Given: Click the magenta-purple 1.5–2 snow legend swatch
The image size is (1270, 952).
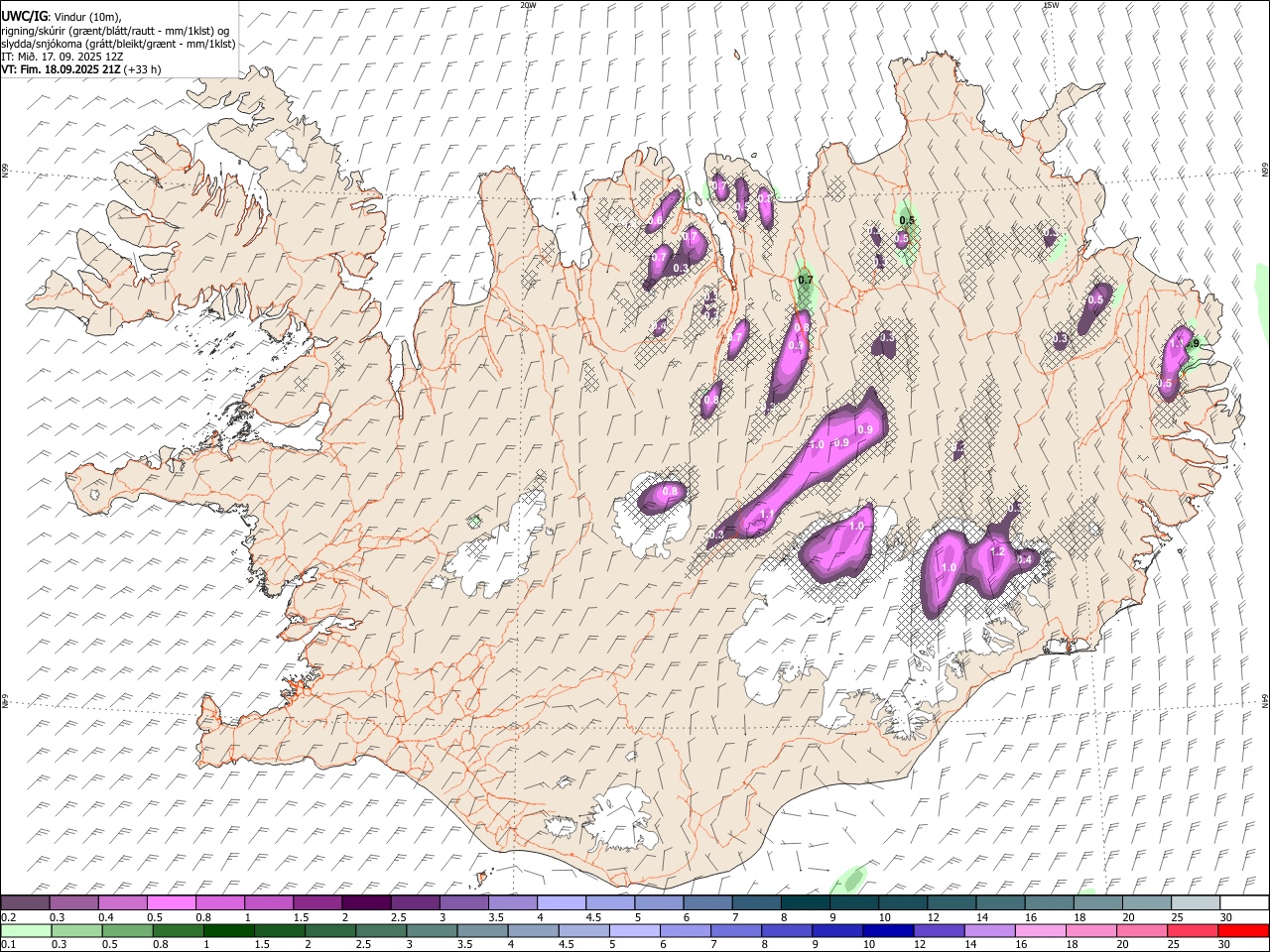Looking at the screenshot, I should 318,902.
